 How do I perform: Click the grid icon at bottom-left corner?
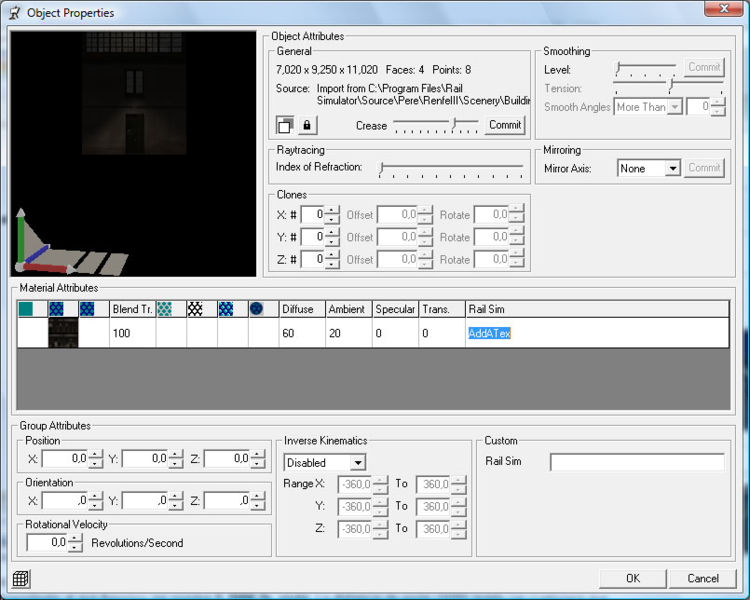(x=20, y=578)
